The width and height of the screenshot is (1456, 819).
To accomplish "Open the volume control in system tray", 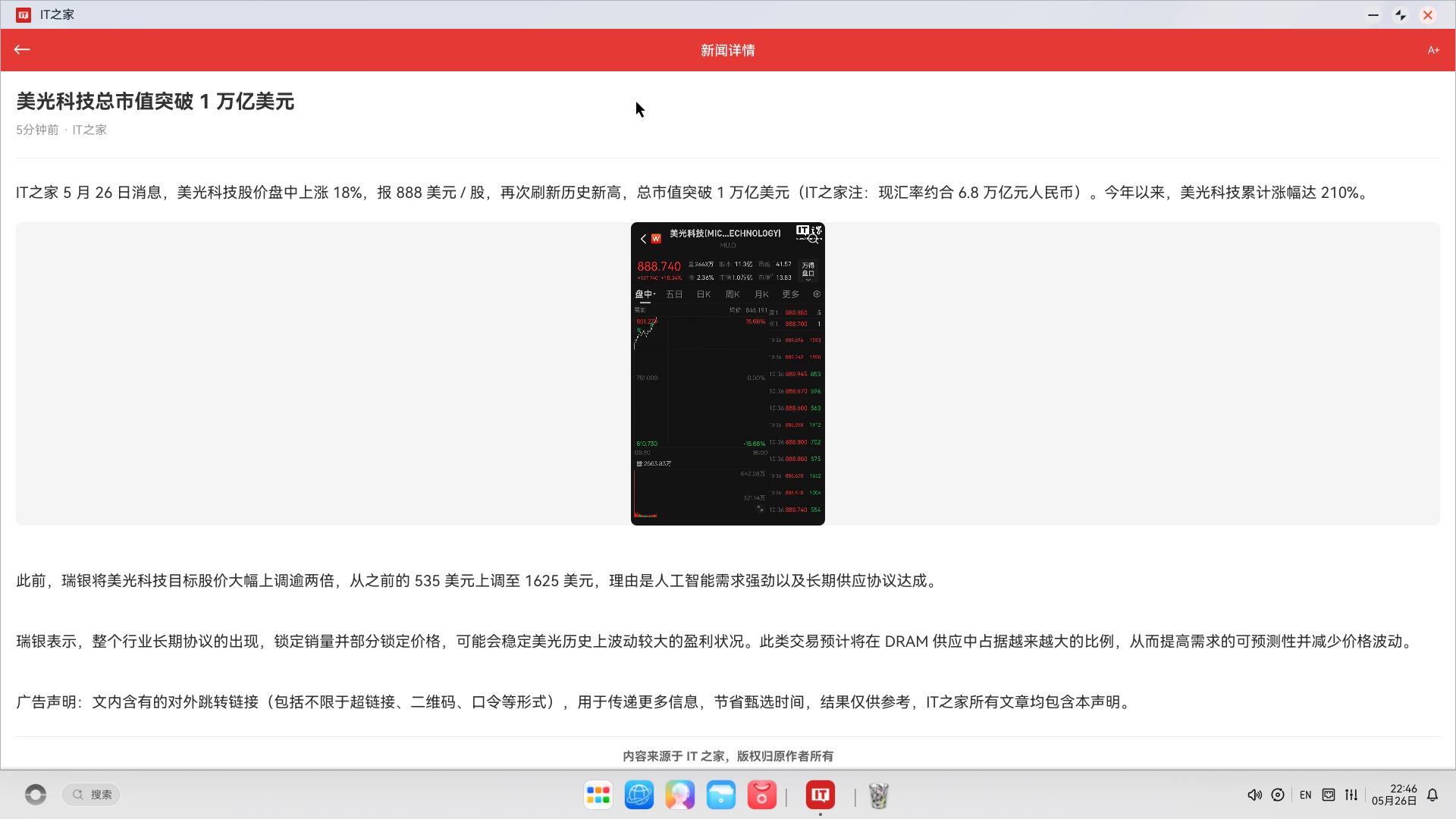I will 1254,795.
